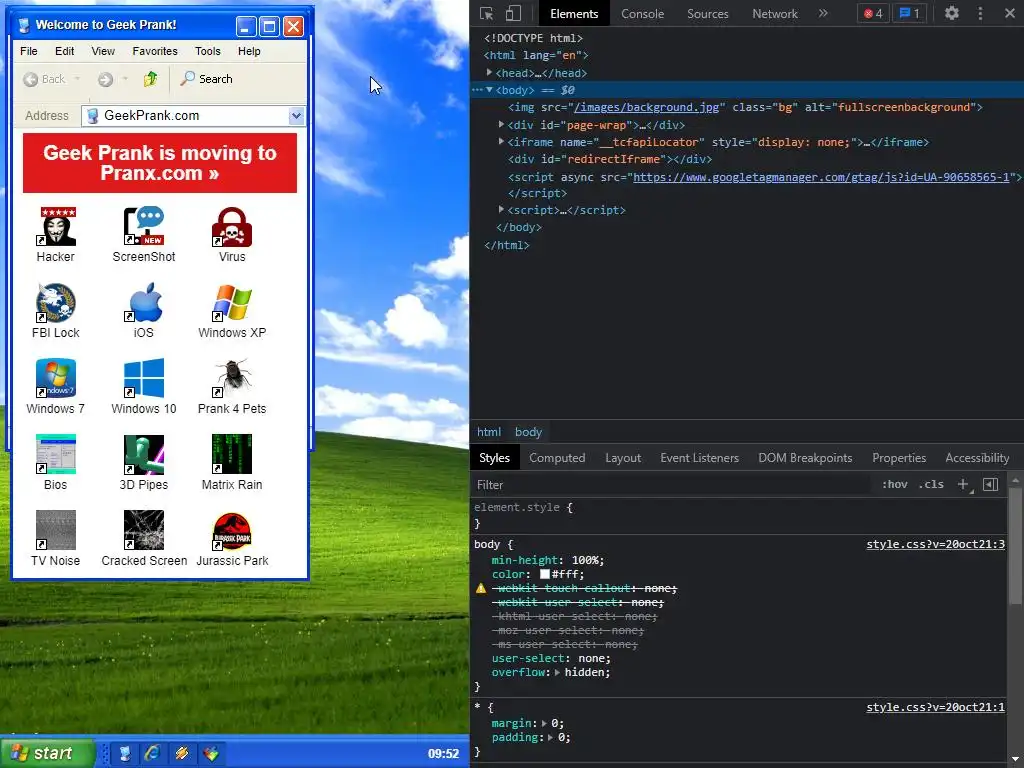This screenshot has width=1024, height=768.
Task: Click the red errors count badge
Action: 873,13
